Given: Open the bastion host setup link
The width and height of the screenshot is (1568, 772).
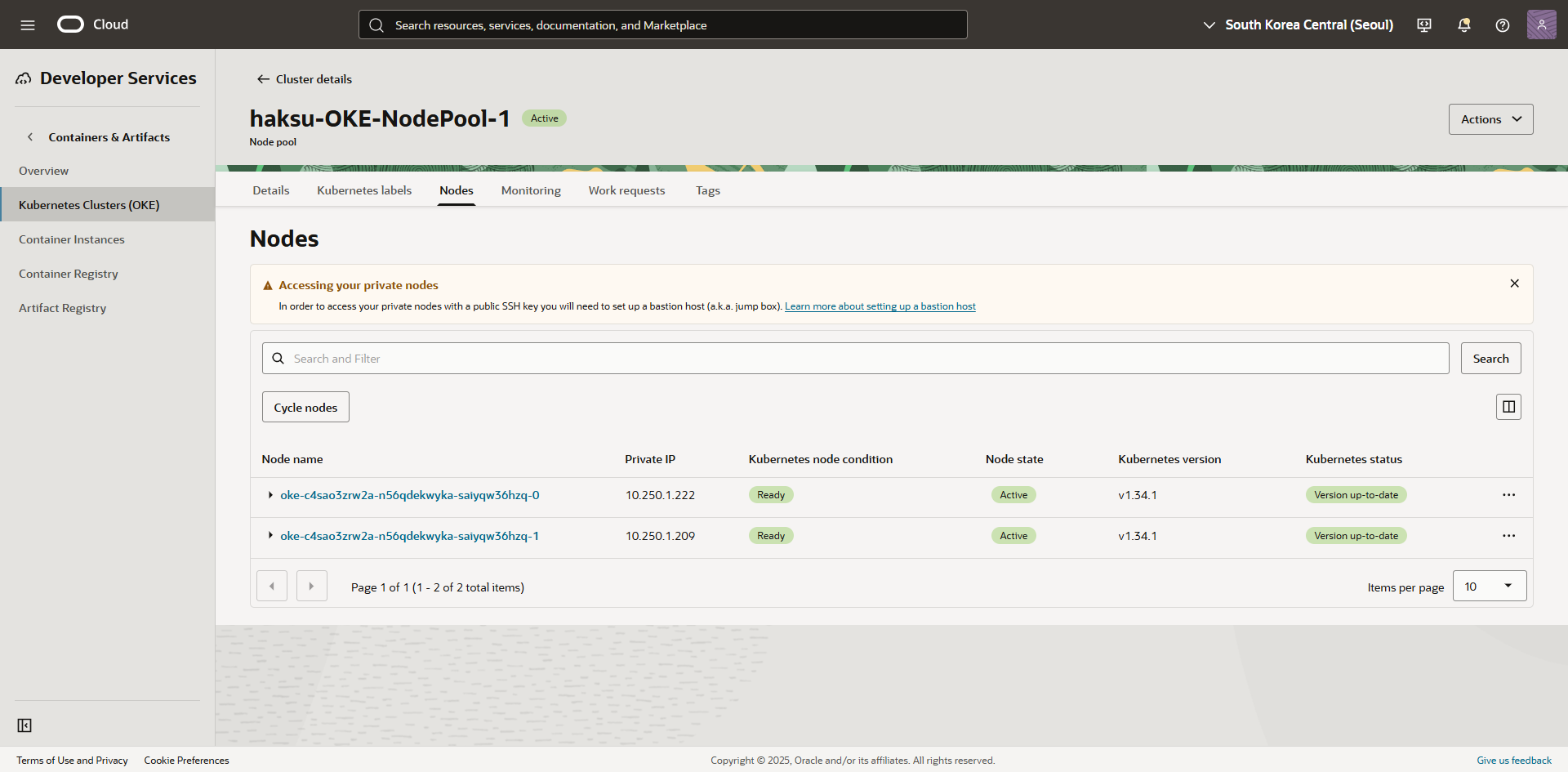Looking at the screenshot, I should pos(880,306).
